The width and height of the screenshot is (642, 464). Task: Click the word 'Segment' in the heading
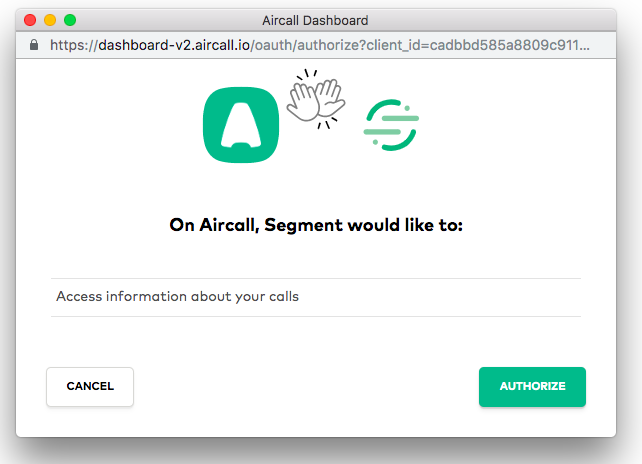pyautogui.click(x=297, y=226)
